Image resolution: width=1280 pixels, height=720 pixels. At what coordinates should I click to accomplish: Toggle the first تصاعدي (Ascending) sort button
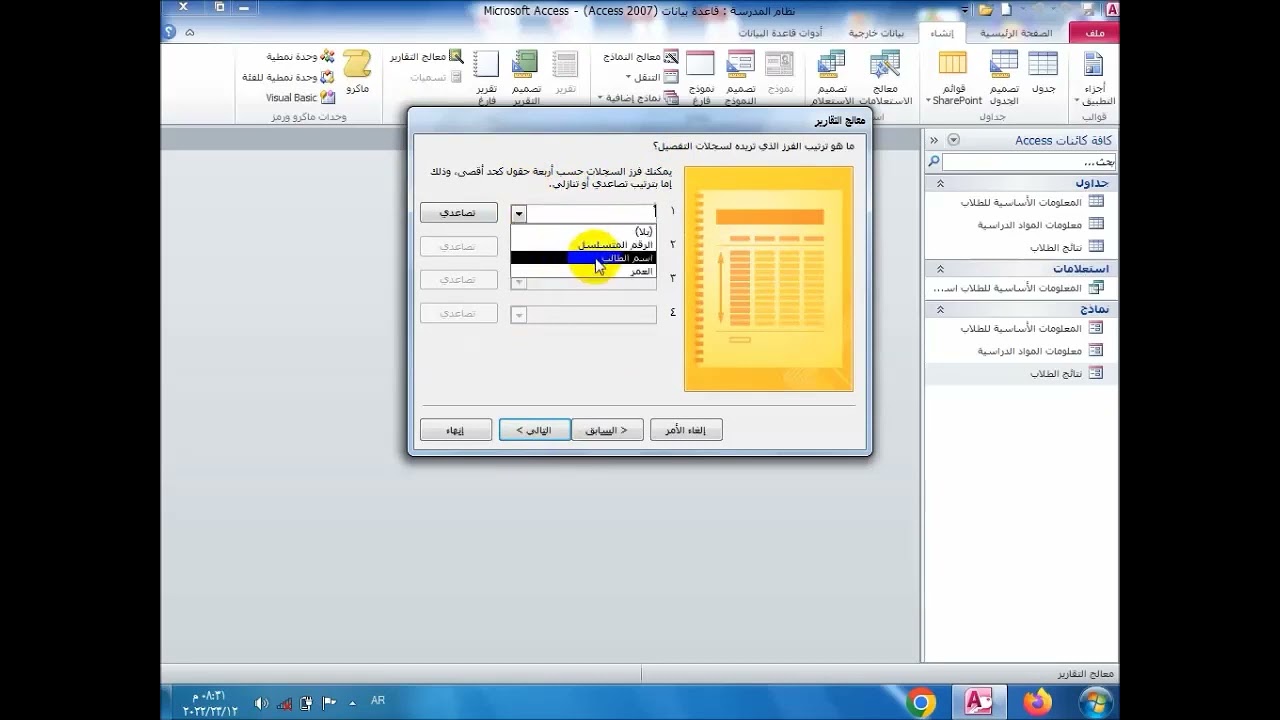click(459, 213)
